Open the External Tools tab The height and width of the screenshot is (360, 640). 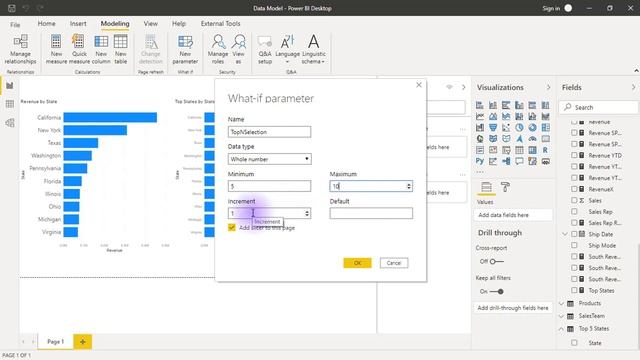click(x=220, y=24)
